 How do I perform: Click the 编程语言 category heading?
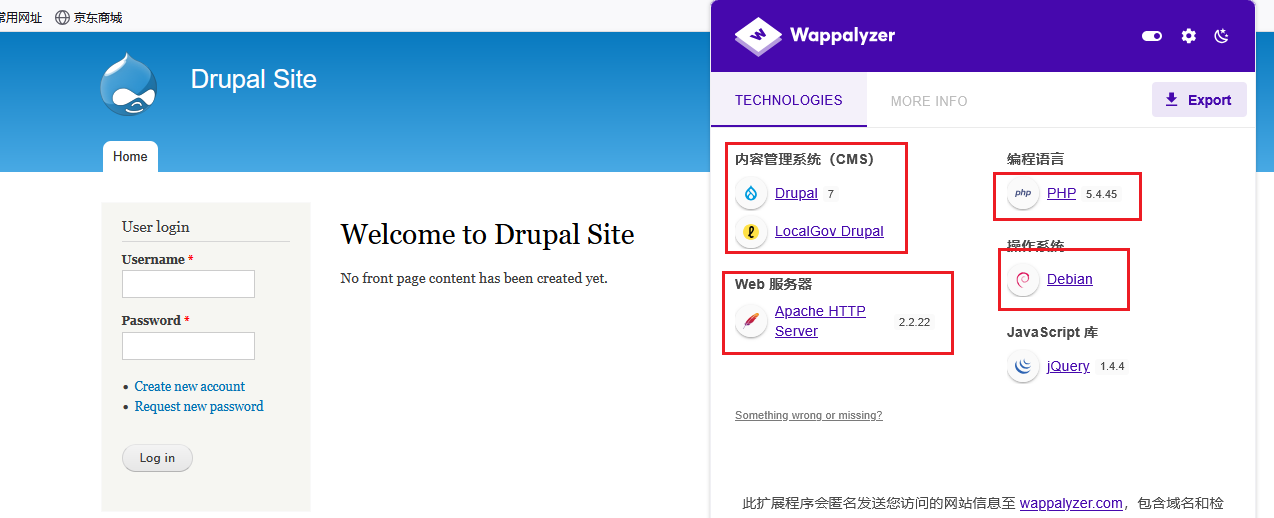1036,159
